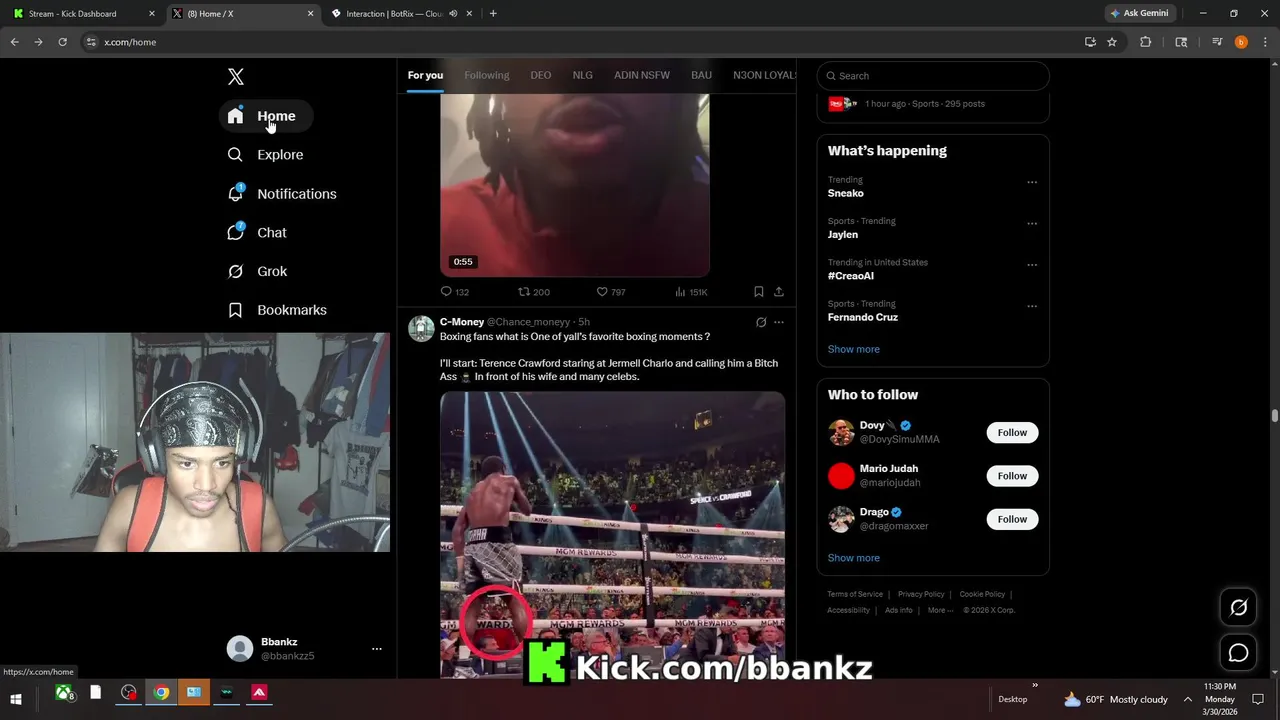This screenshot has height=720, width=1280.
Task: Open more options on C-Money post
Action: click(x=779, y=322)
